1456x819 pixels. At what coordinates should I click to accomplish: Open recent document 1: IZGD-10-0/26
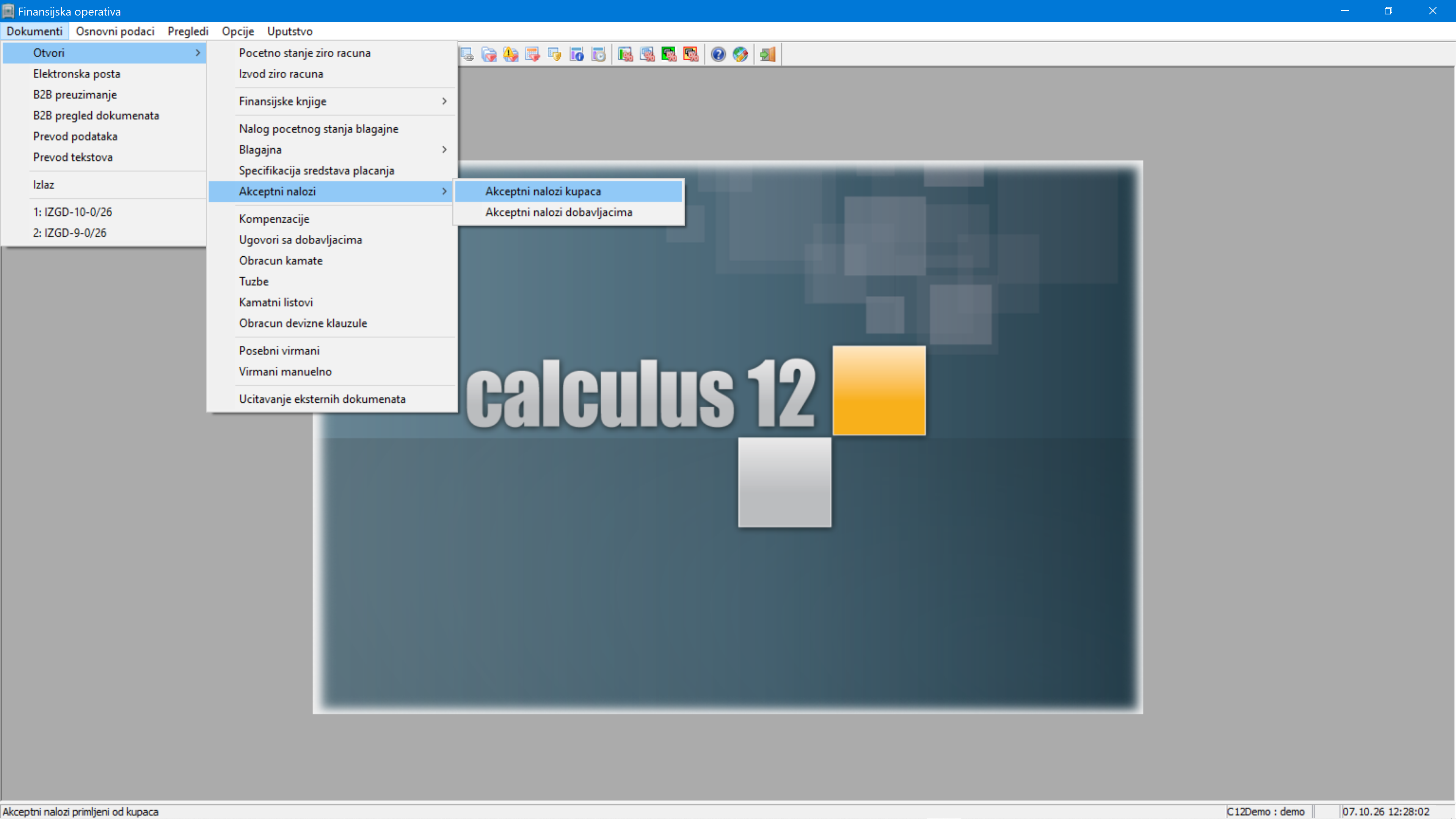click(105, 212)
